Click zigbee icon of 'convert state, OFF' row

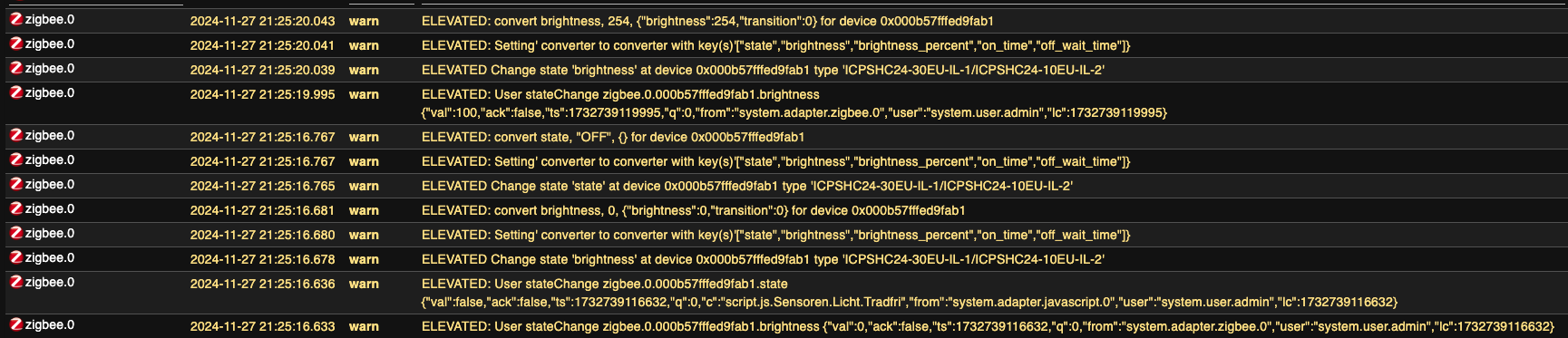coord(15,135)
